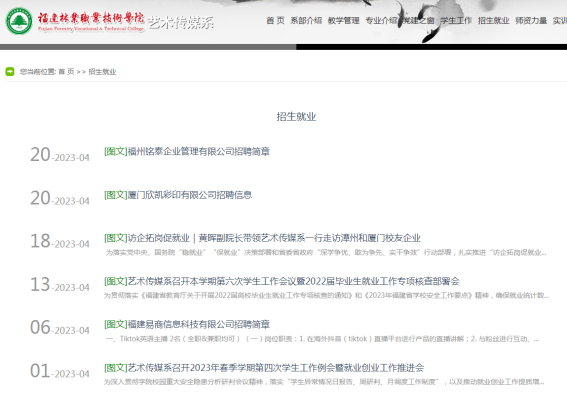Open the 系部介绍 navigation item
The width and height of the screenshot is (567, 400).
click(x=306, y=21)
